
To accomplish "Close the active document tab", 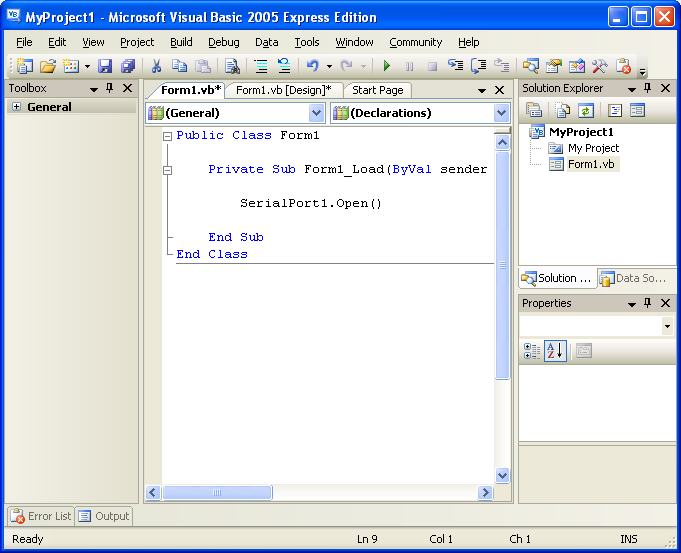I will point(499,90).
